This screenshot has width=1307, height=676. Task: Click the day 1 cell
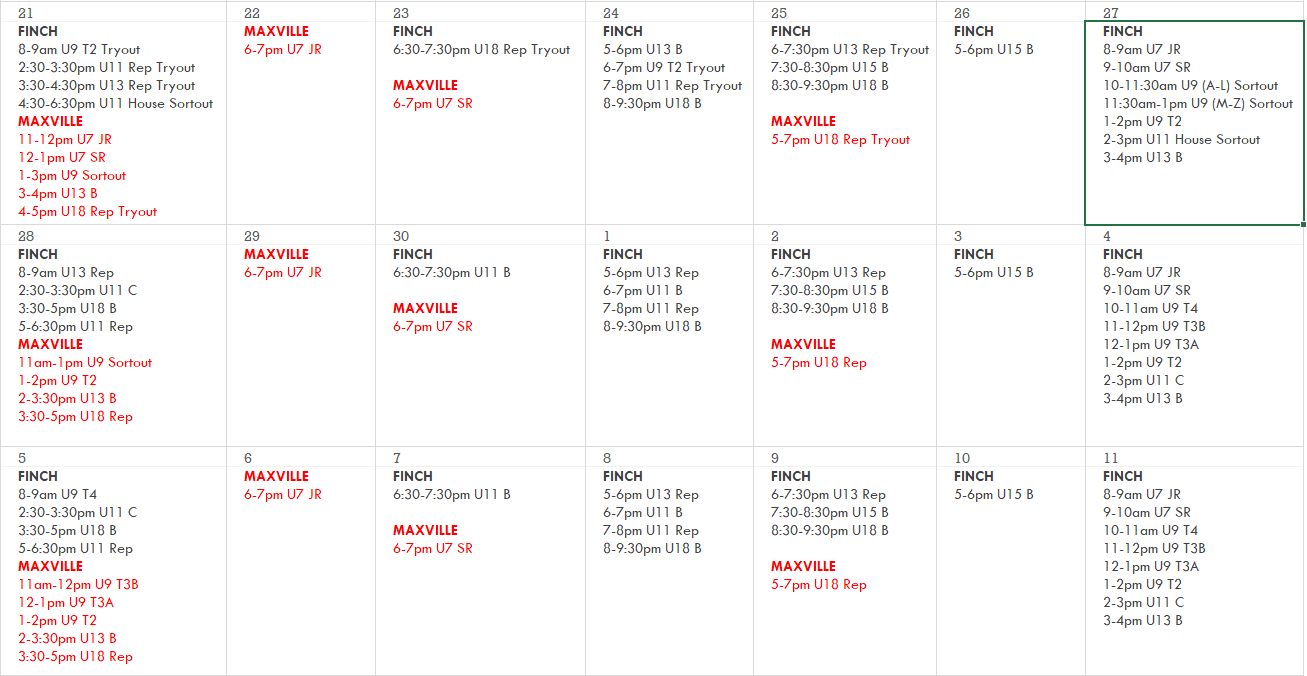669,336
